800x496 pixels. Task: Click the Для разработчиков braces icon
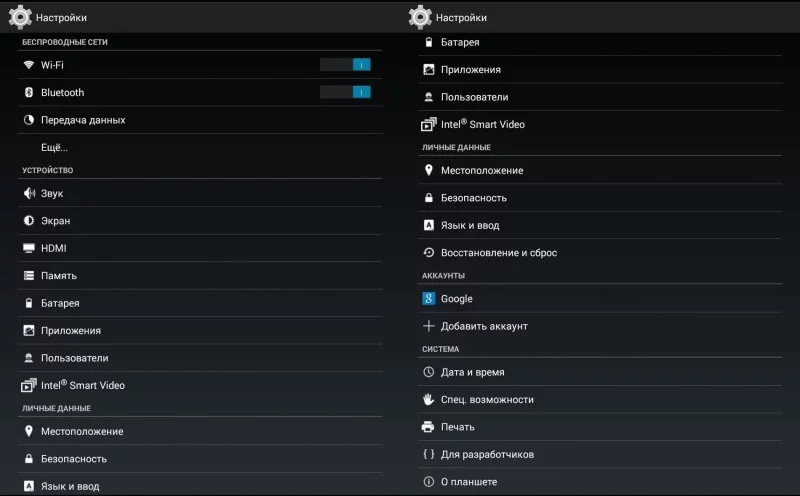[429, 455]
